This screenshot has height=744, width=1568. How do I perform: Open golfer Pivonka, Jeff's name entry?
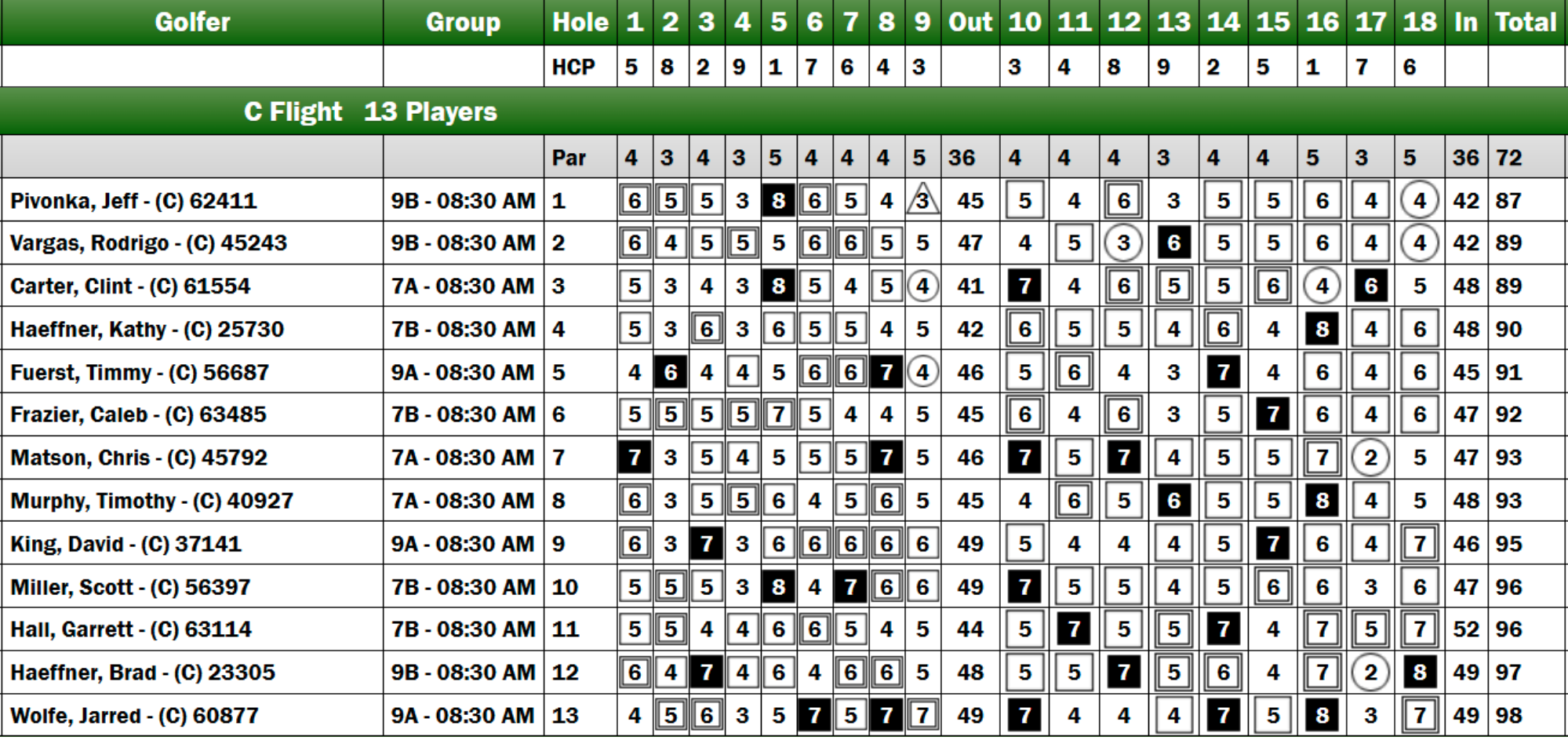(133, 201)
